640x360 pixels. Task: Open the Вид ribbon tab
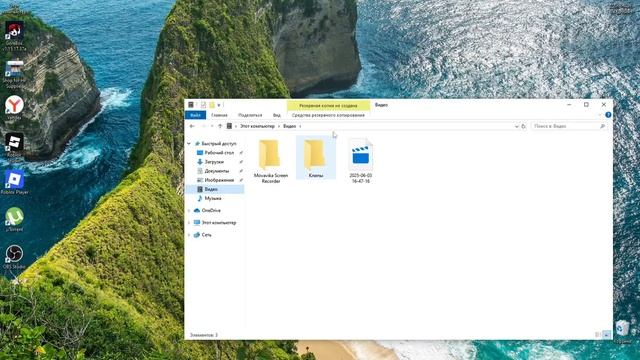[x=277, y=115]
